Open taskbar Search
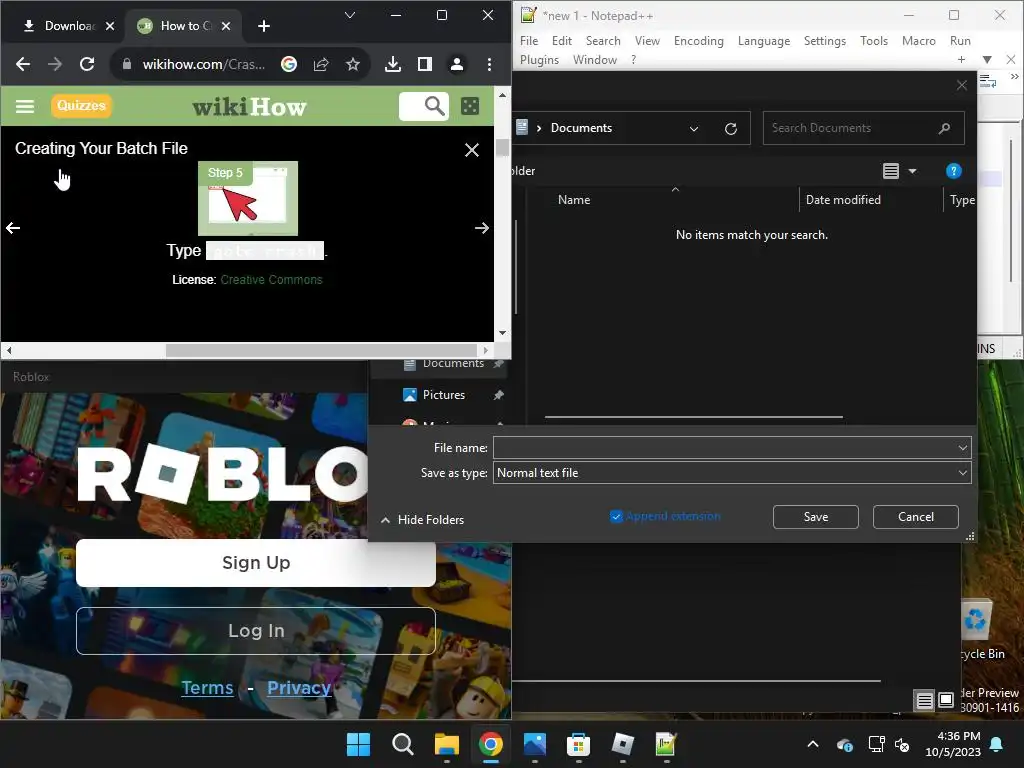Image resolution: width=1024 pixels, height=768 pixels. pyautogui.click(x=402, y=744)
